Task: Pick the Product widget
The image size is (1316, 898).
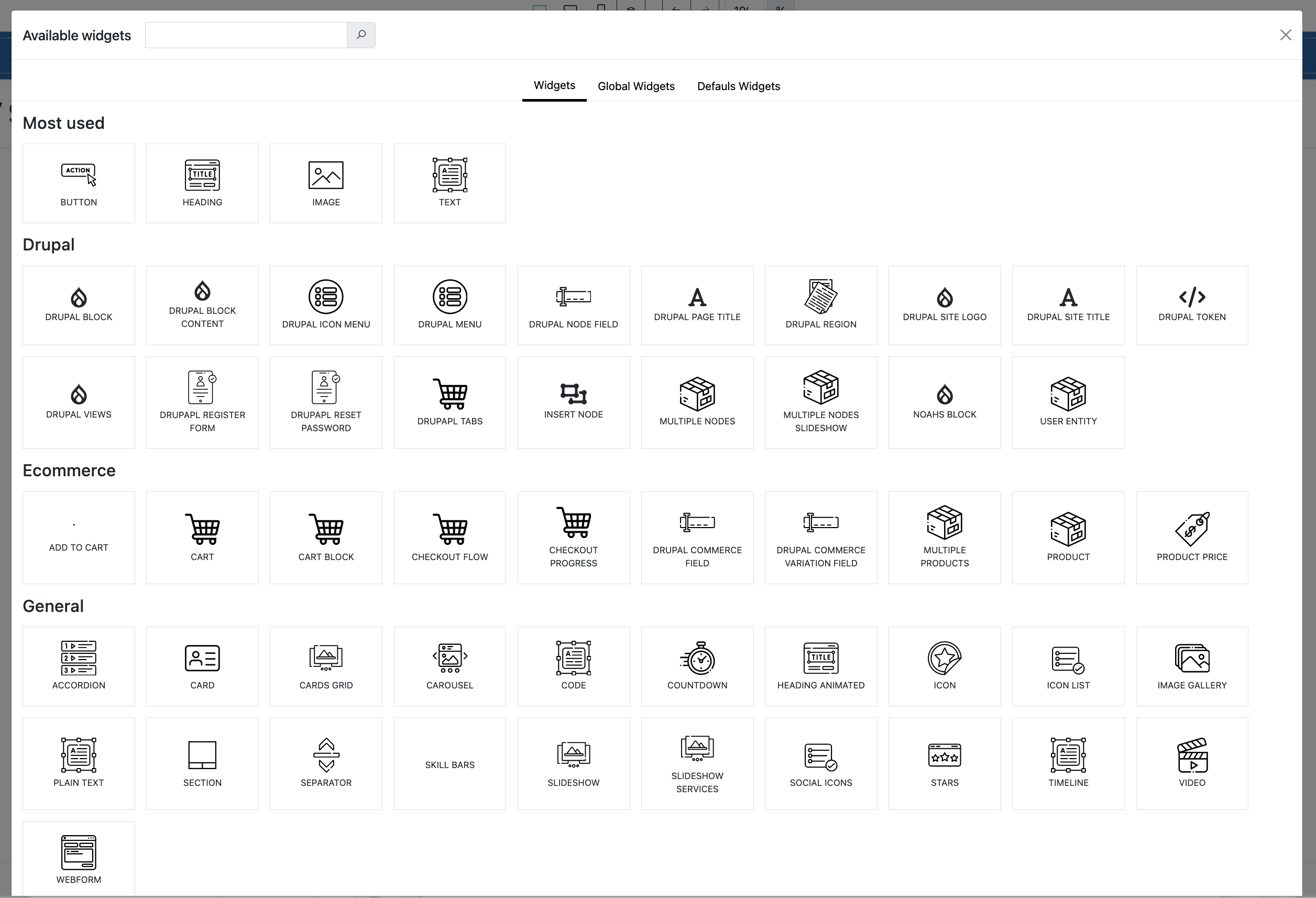Action: [x=1068, y=538]
